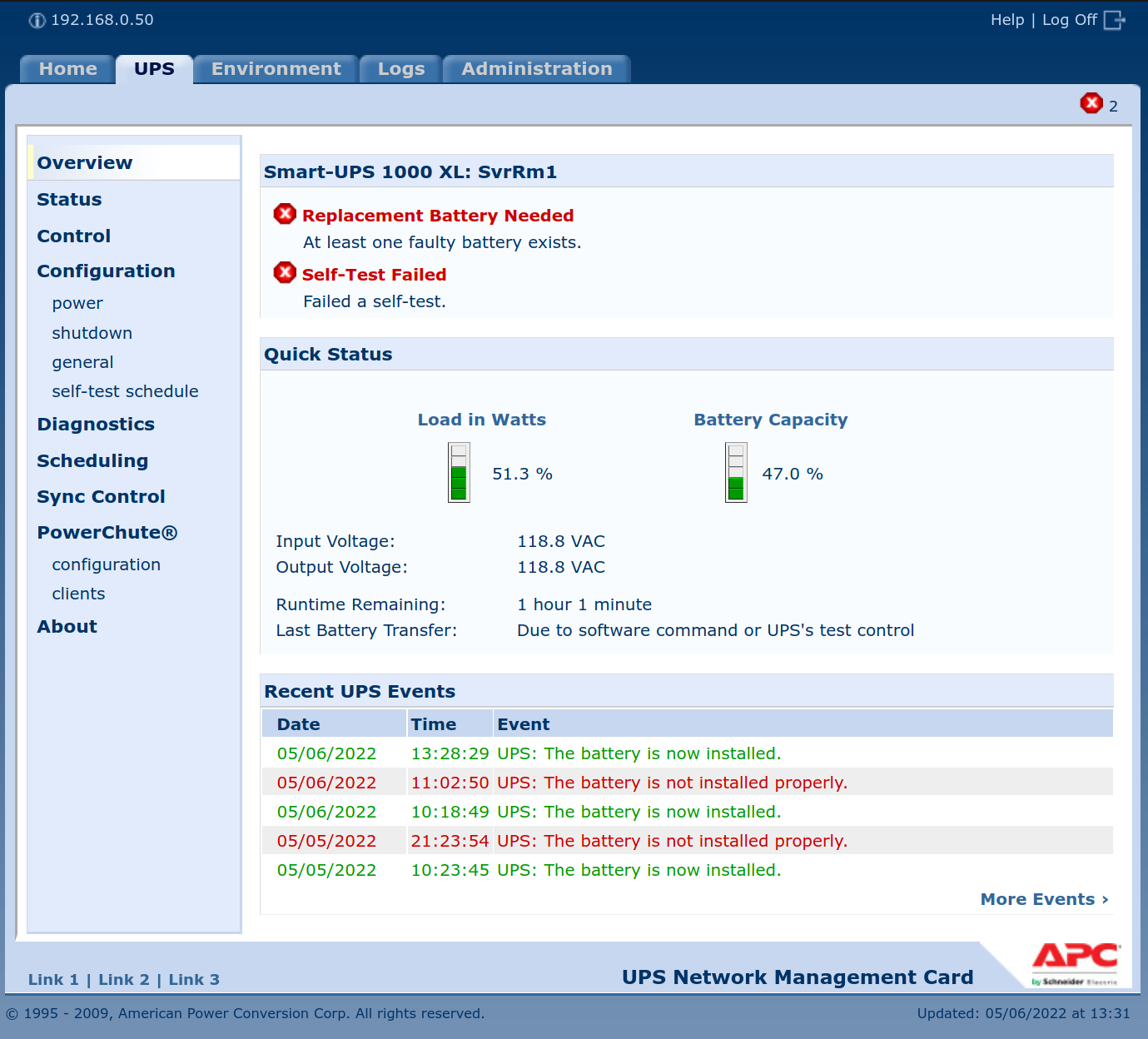Open self-test schedule configuration
Image resolution: width=1148 pixels, height=1039 pixels.
125,391
